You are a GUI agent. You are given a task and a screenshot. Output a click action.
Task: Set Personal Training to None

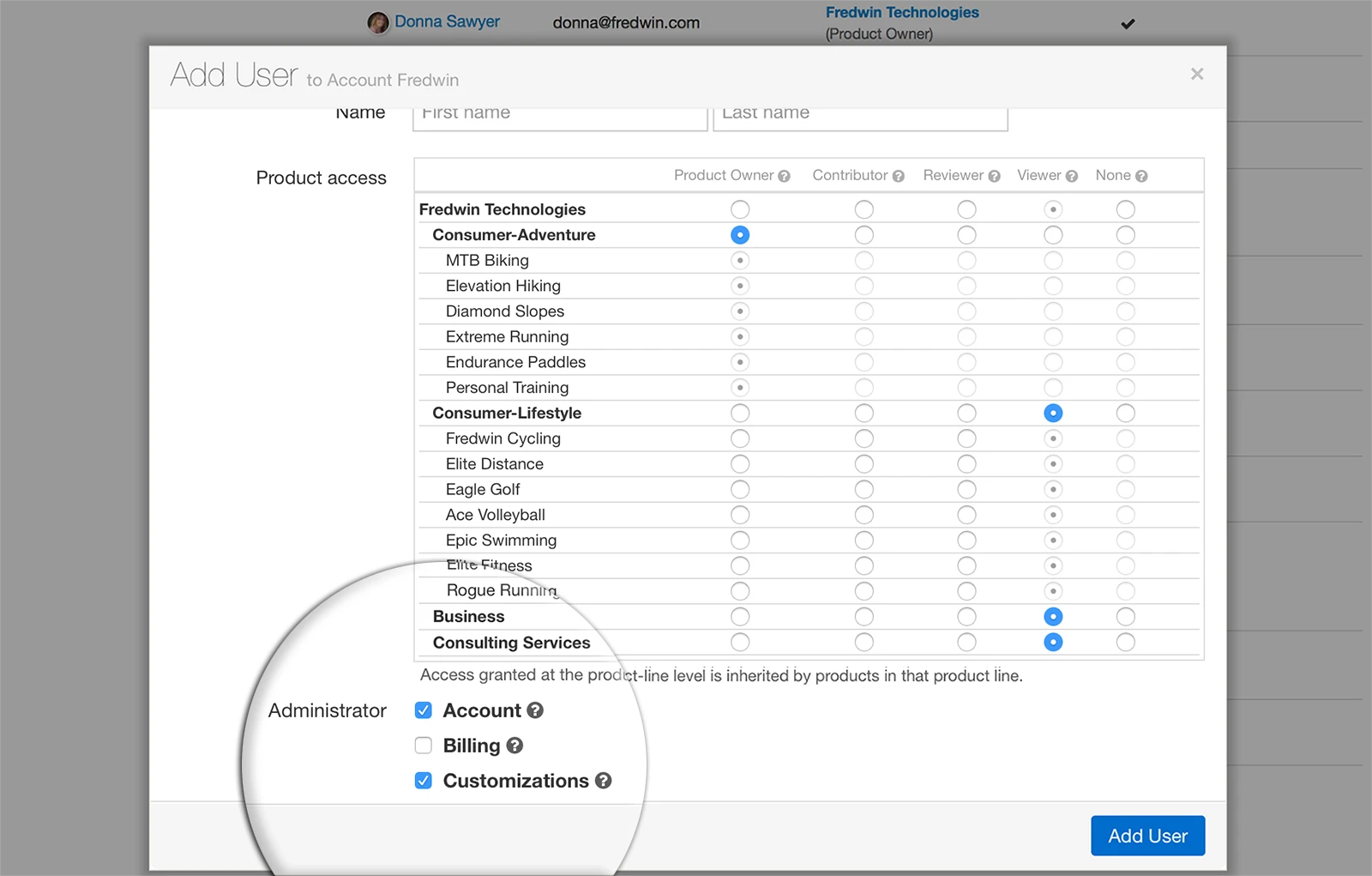pos(1126,388)
